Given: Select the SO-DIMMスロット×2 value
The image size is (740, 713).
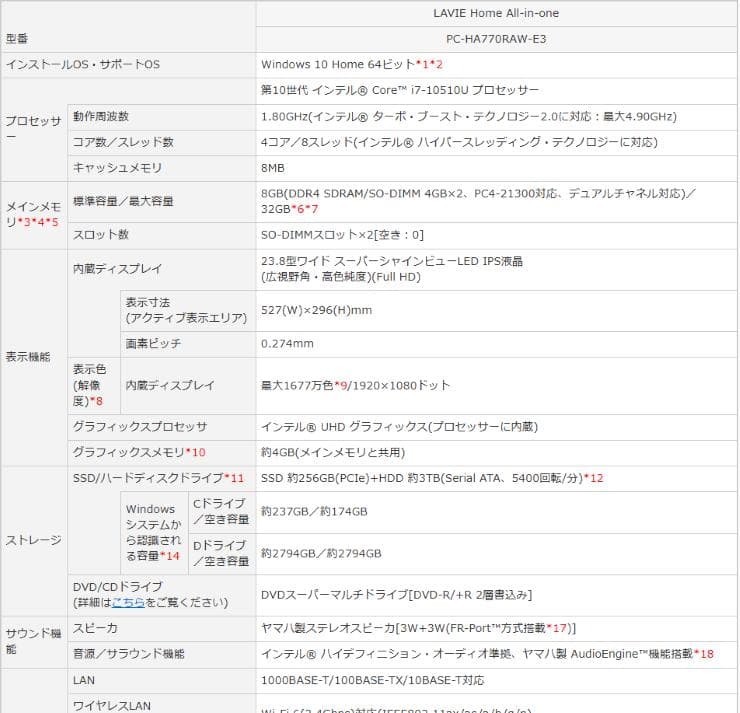Looking at the screenshot, I should click(343, 235).
